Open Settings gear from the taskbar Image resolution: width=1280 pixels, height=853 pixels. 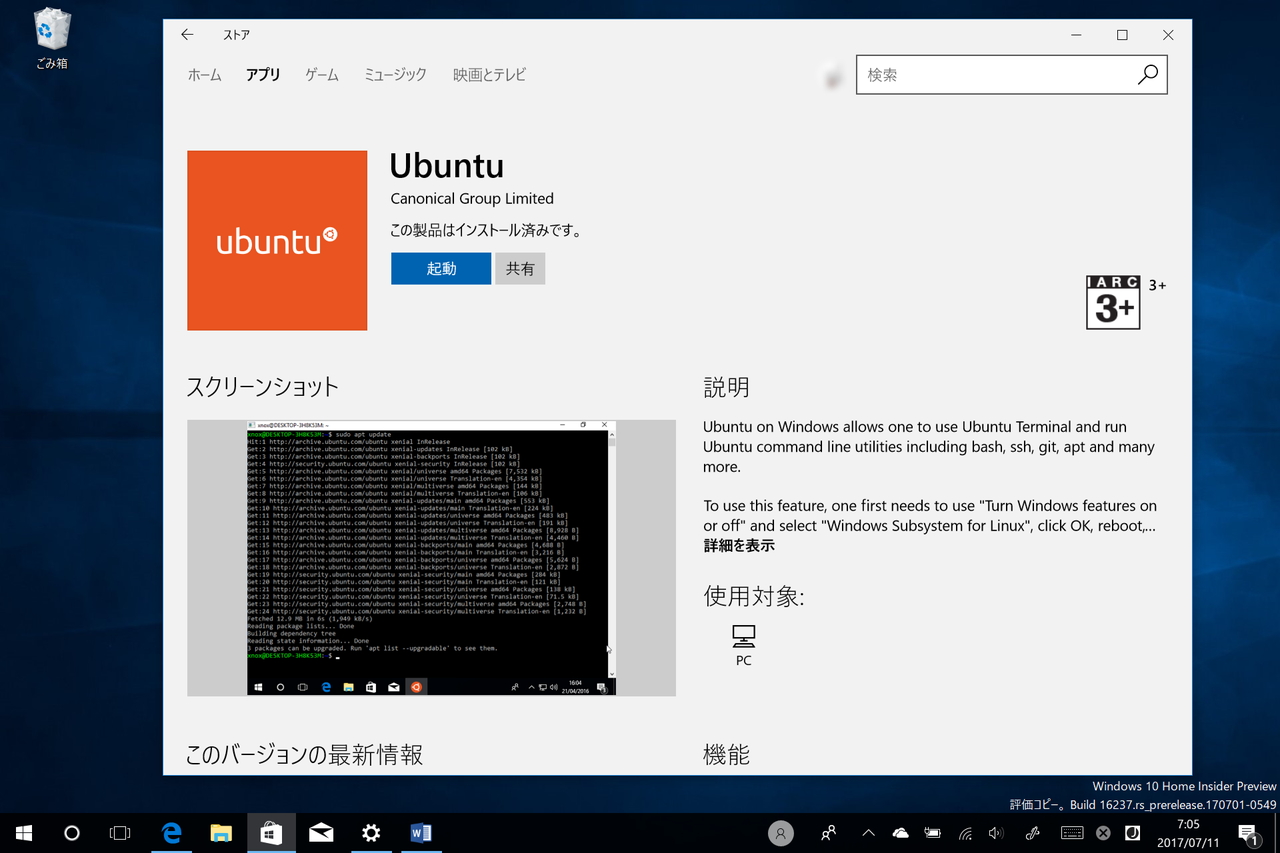point(371,832)
